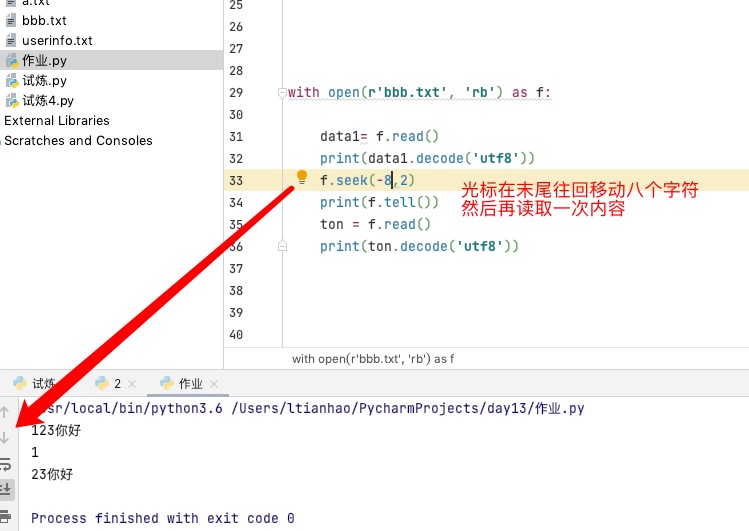
Task: Click the userinfo.txt file icon
Action: (11, 41)
